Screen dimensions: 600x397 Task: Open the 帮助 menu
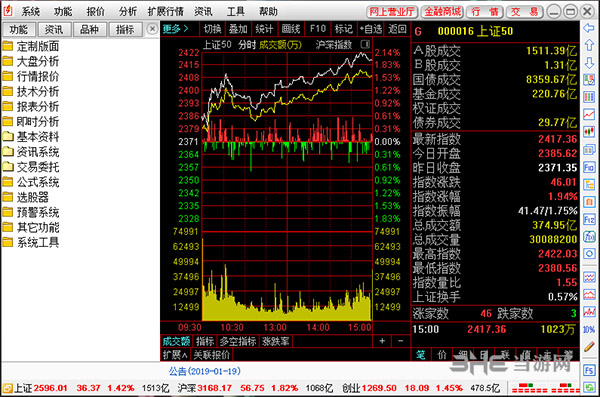click(268, 11)
